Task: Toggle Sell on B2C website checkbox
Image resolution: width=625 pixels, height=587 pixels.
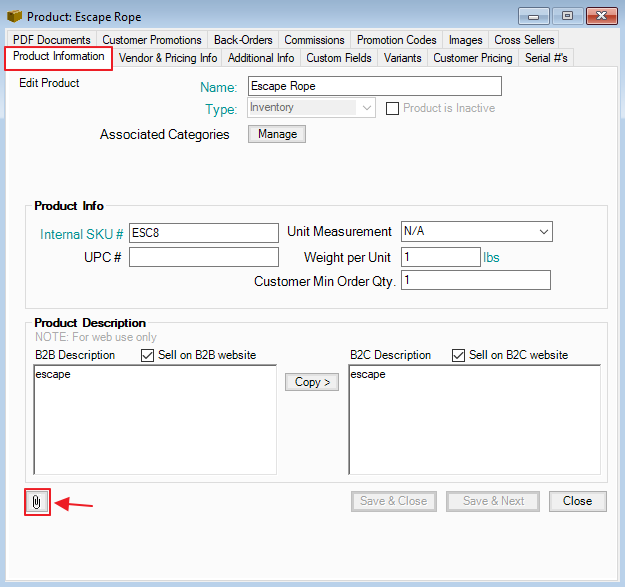Action: (x=459, y=355)
